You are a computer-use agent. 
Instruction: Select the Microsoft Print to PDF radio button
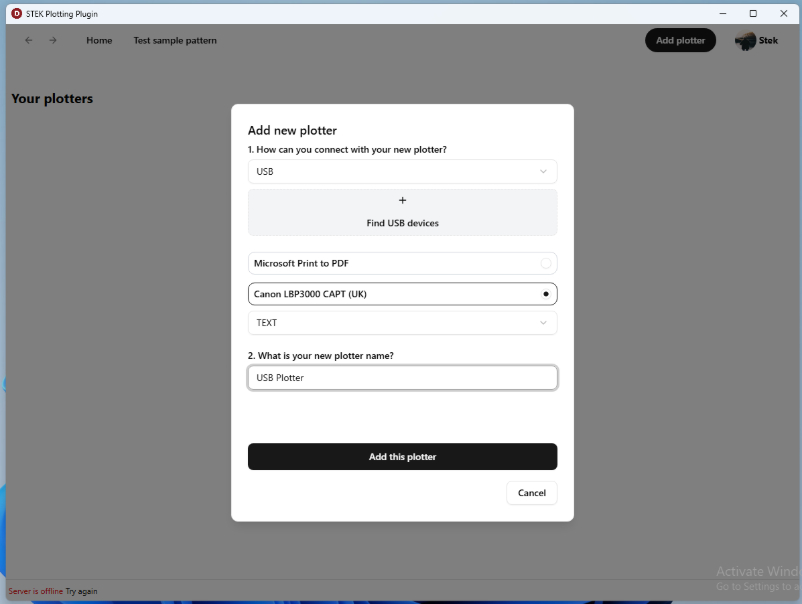(x=546, y=263)
